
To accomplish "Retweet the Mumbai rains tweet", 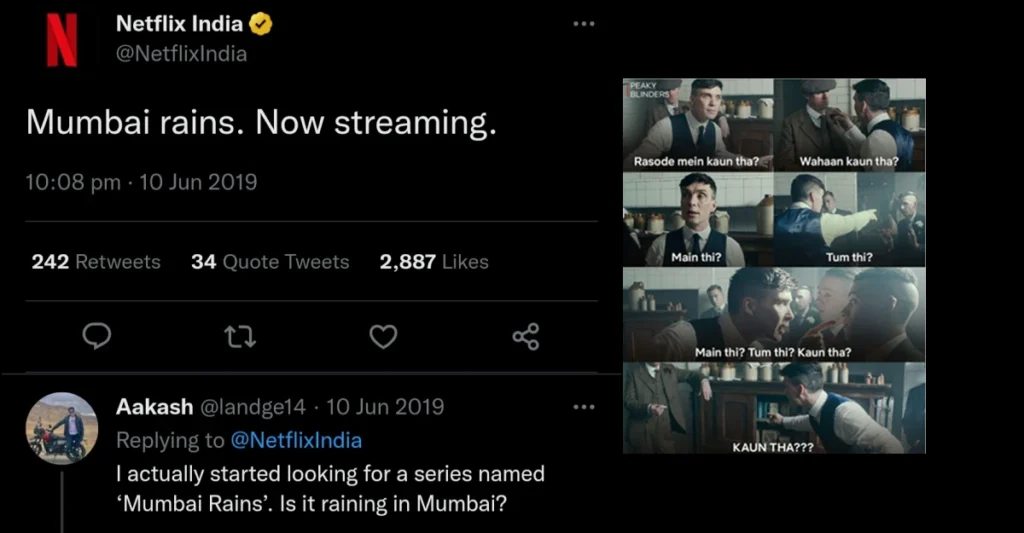I will pos(240,337).
